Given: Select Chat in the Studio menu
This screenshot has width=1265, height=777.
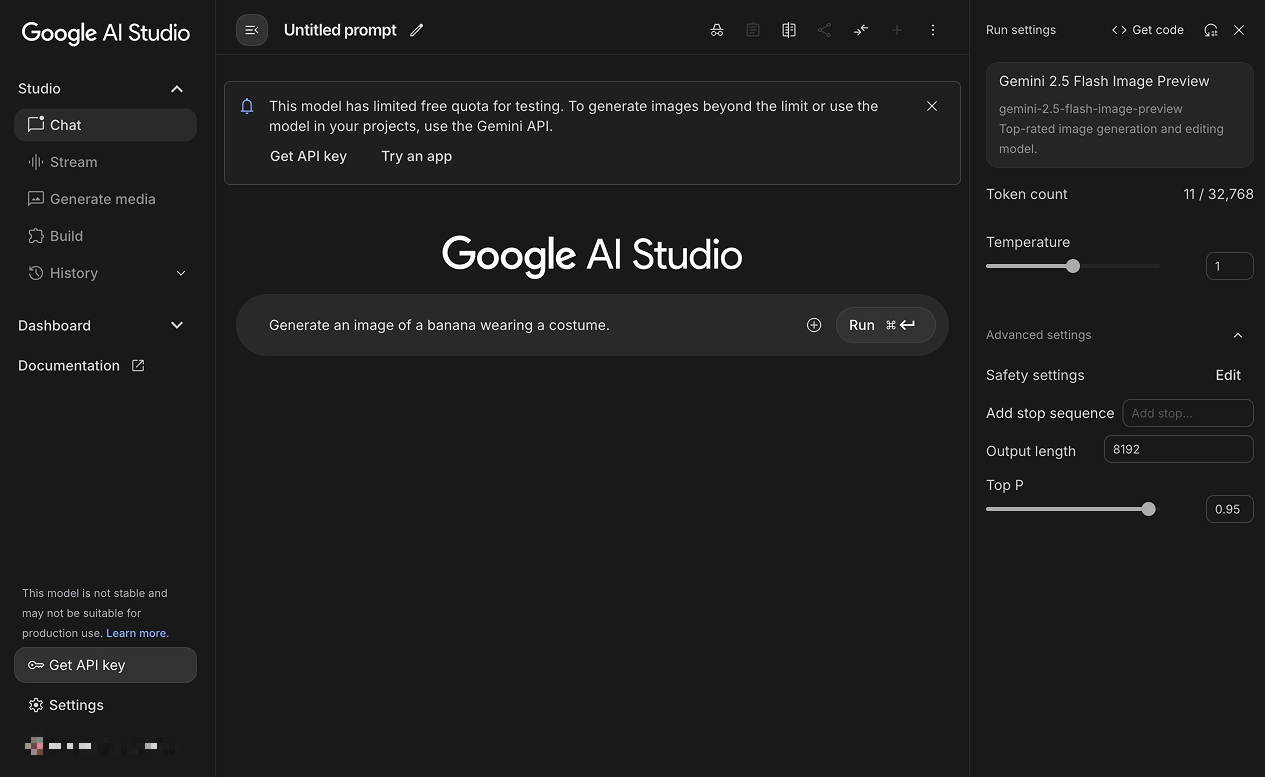Looking at the screenshot, I should (x=105, y=125).
